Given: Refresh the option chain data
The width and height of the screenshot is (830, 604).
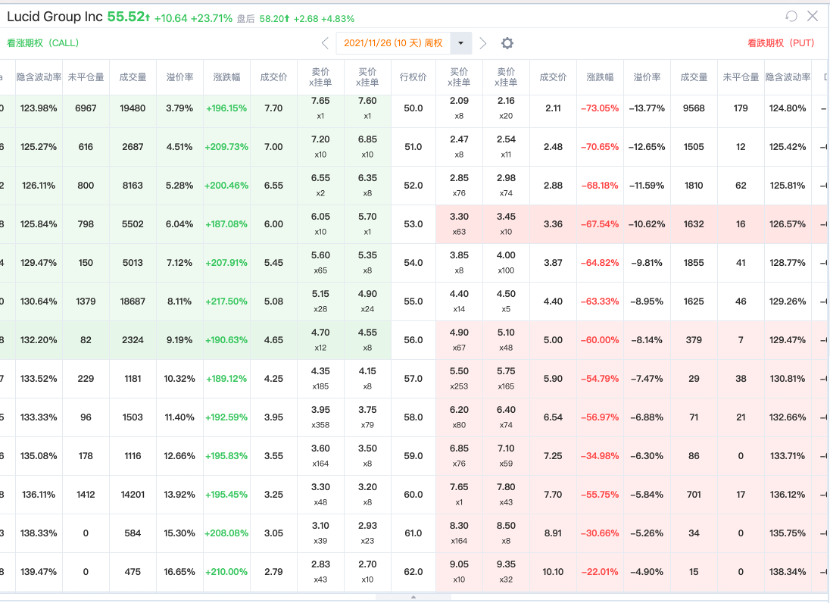Looking at the screenshot, I should pos(791,16).
